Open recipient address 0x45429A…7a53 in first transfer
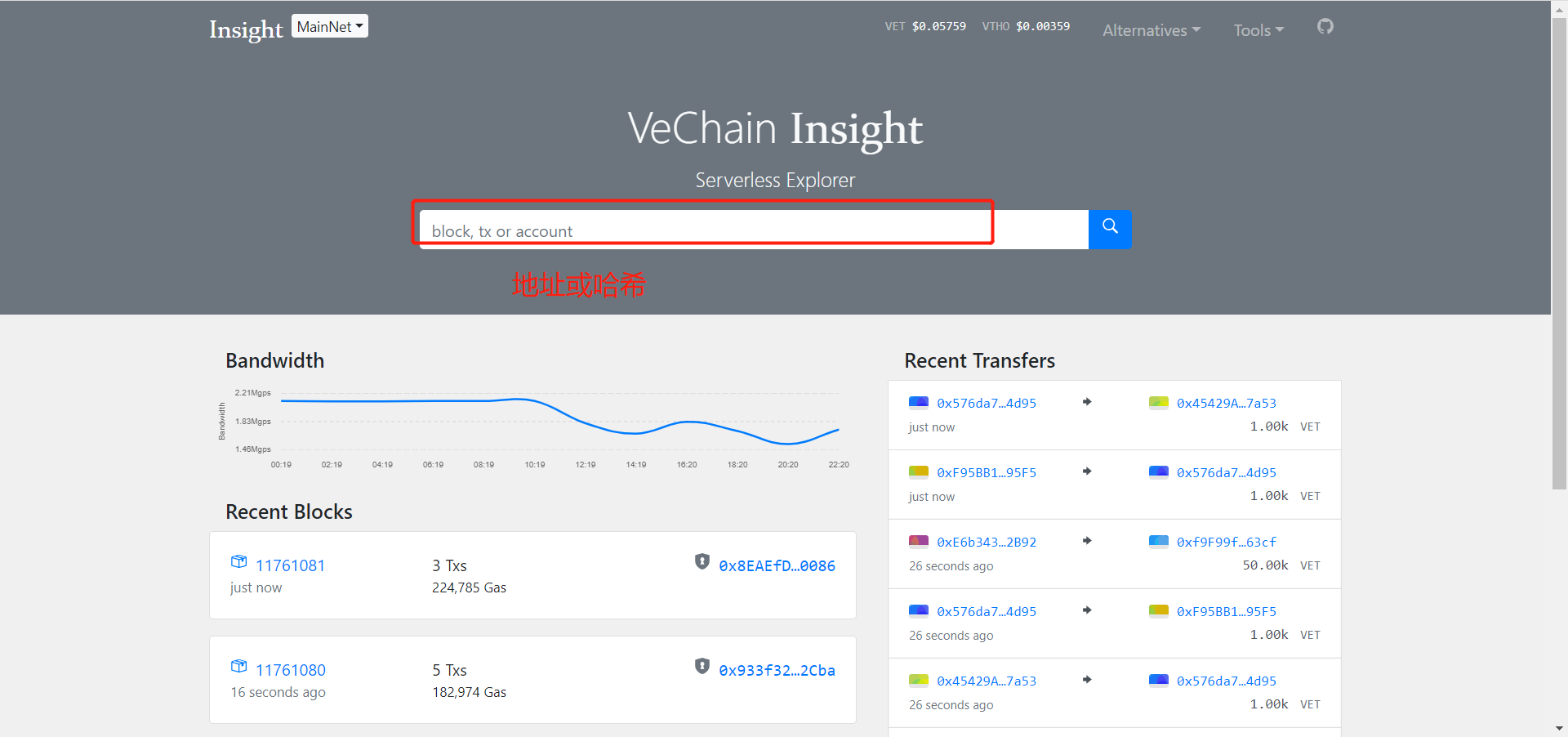This screenshot has height=737, width=1568. [x=1226, y=403]
